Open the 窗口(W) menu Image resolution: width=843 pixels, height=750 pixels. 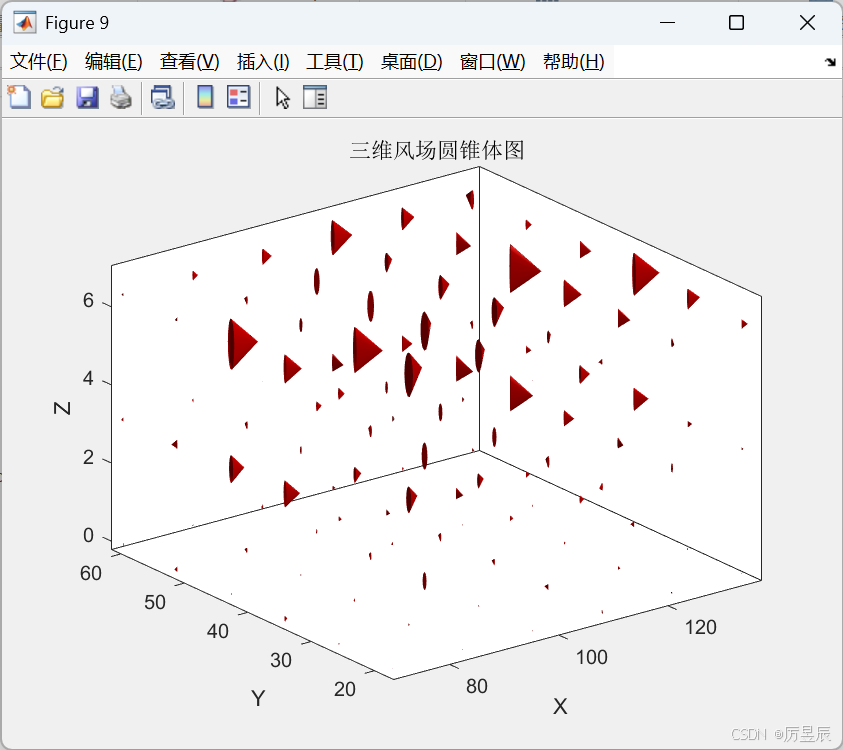(492, 62)
